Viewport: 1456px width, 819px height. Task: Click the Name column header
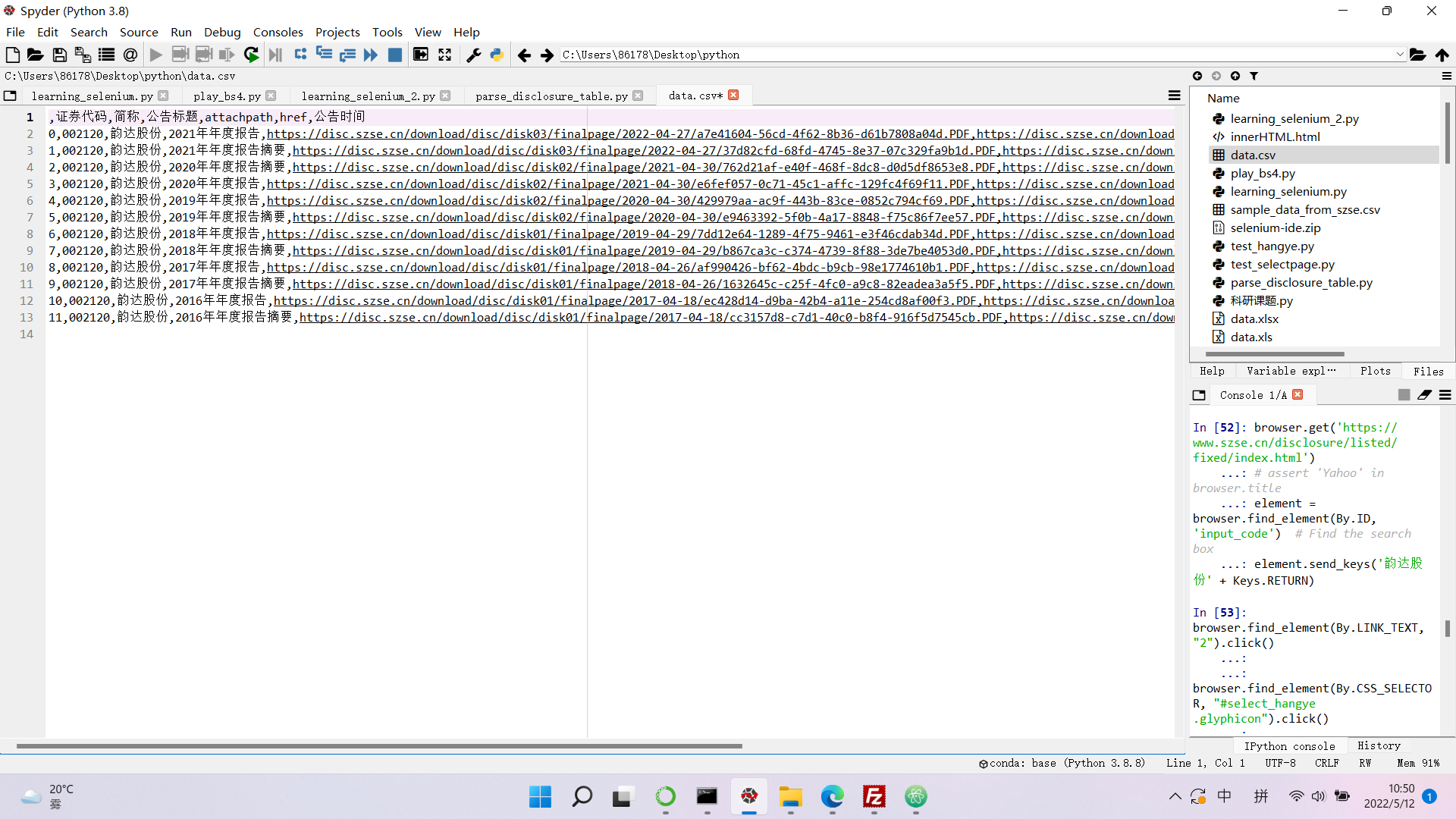(1223, 98)
